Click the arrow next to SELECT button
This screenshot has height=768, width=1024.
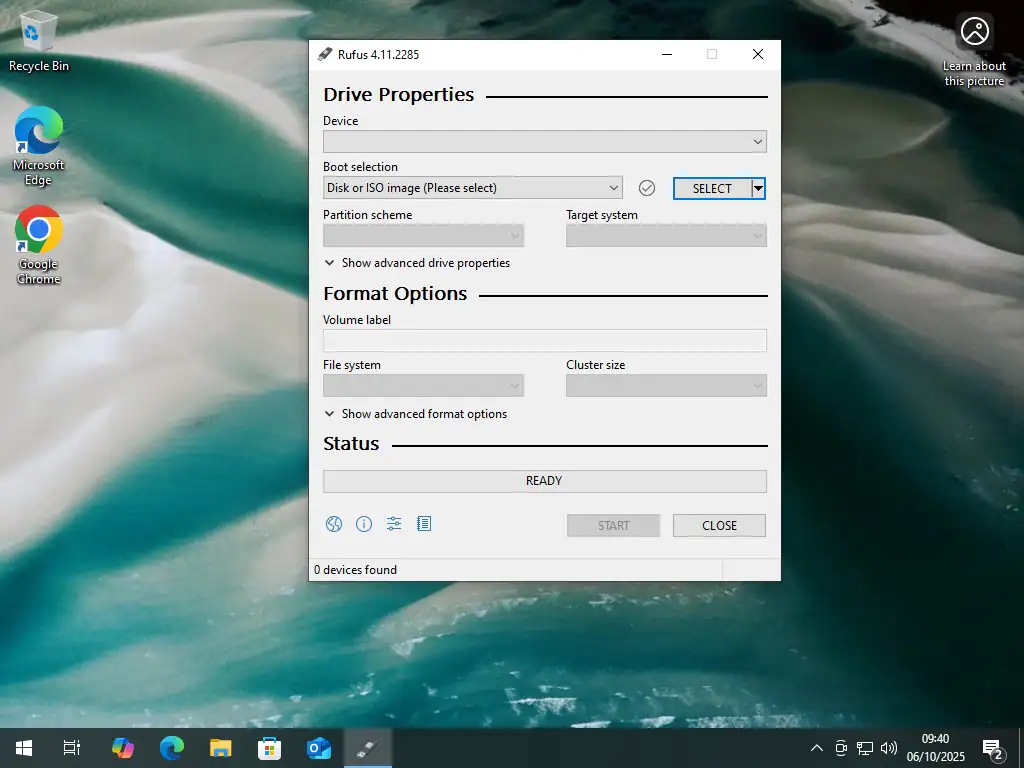(x=759, y=188)
